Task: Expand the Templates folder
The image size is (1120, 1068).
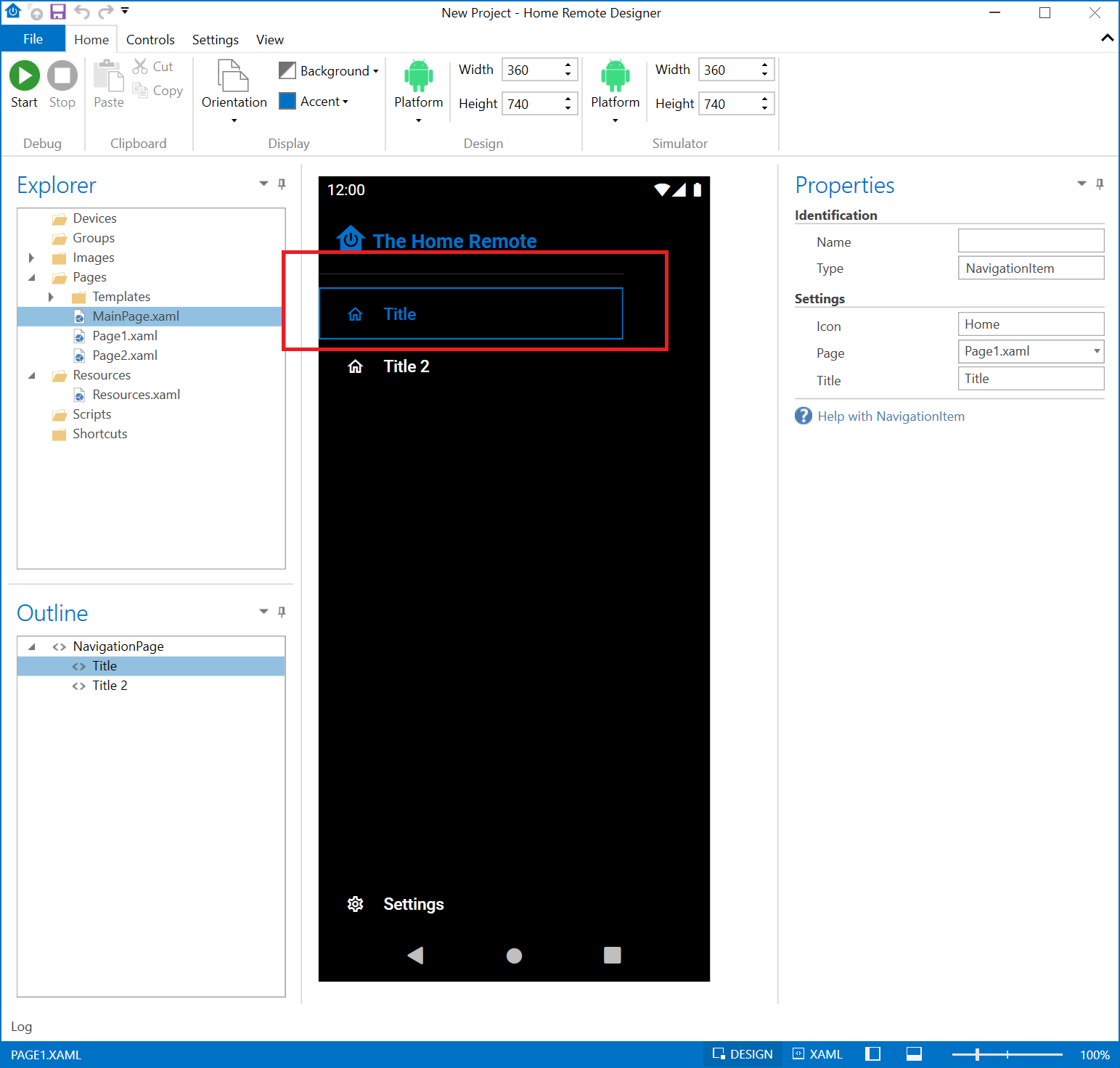Action: coord(51,297)
